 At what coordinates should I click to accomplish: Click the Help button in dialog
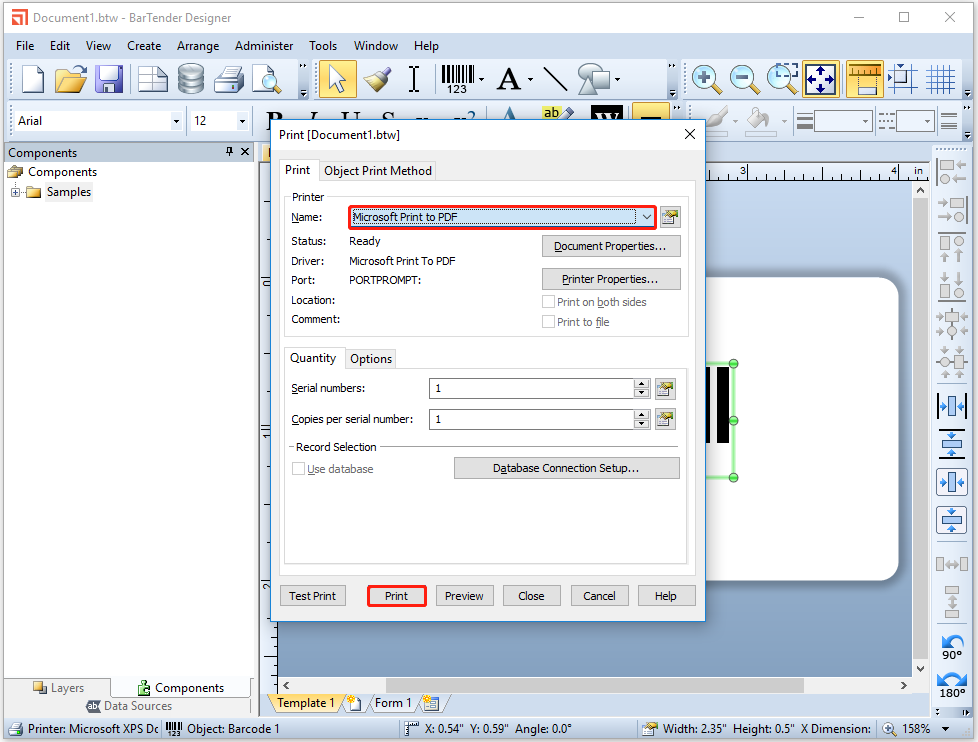click(666, 596)
